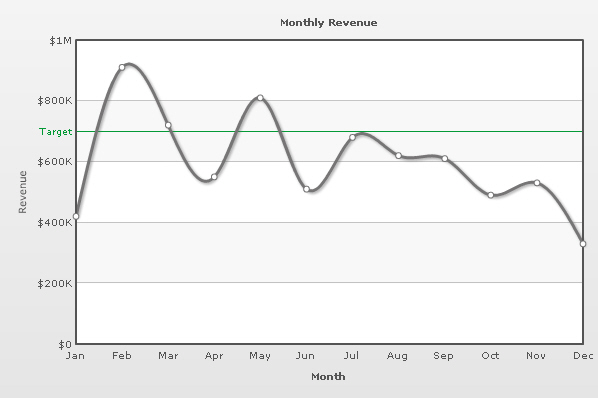
Task: Click the Oct data point marker
Action: [491, 195]
